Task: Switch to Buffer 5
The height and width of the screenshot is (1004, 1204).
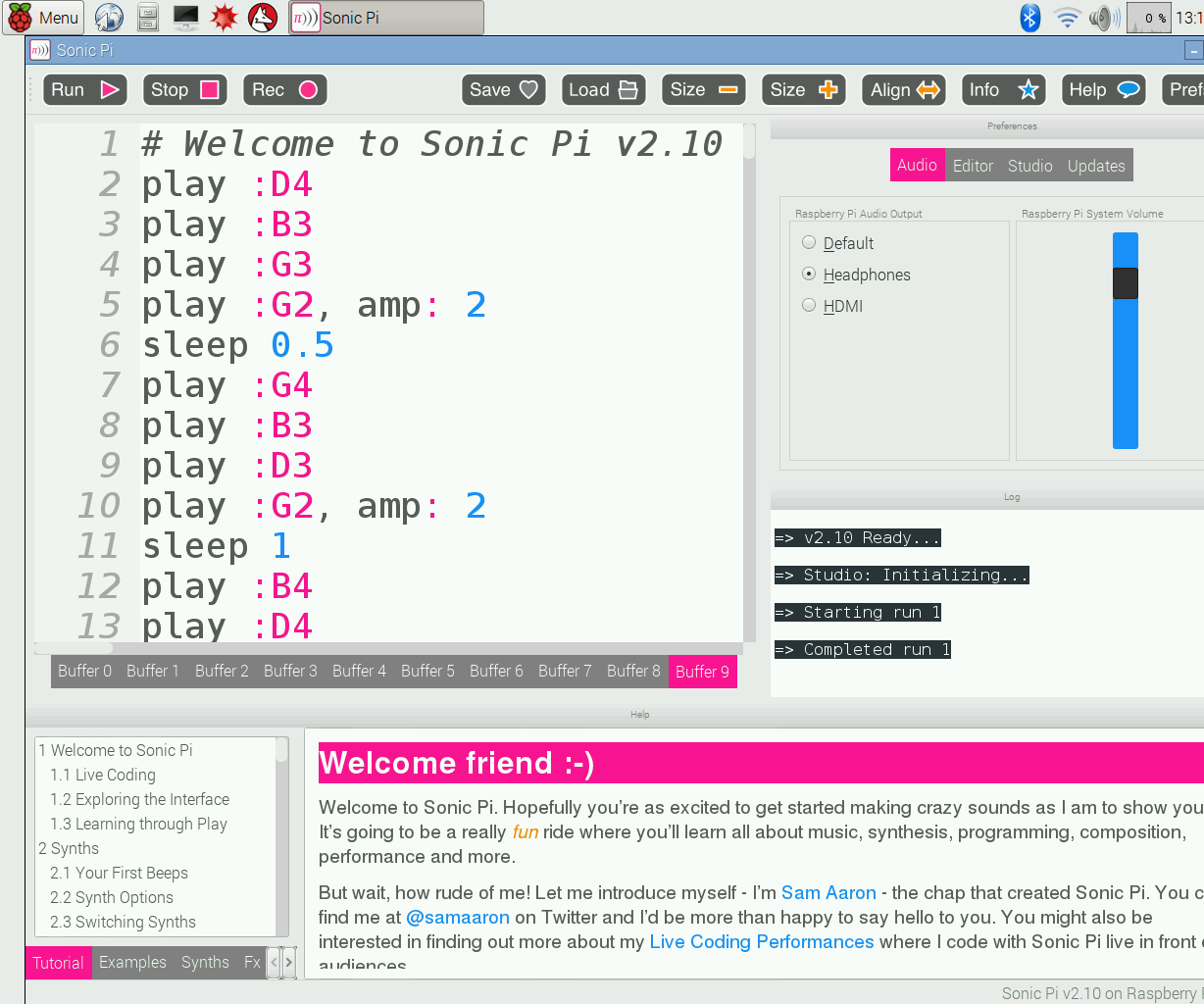Action: (x=427, y=671)
